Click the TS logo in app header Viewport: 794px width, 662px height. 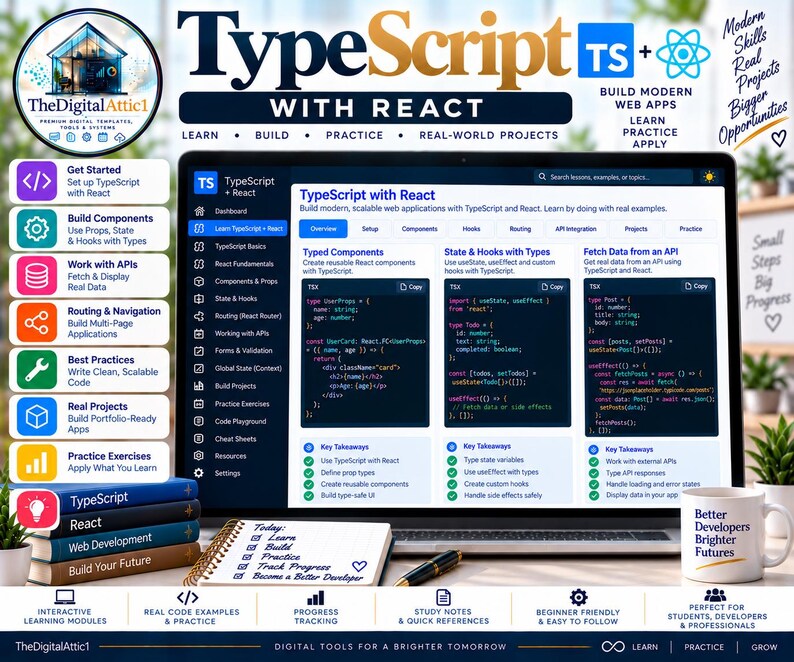click(x=206, y=183)
